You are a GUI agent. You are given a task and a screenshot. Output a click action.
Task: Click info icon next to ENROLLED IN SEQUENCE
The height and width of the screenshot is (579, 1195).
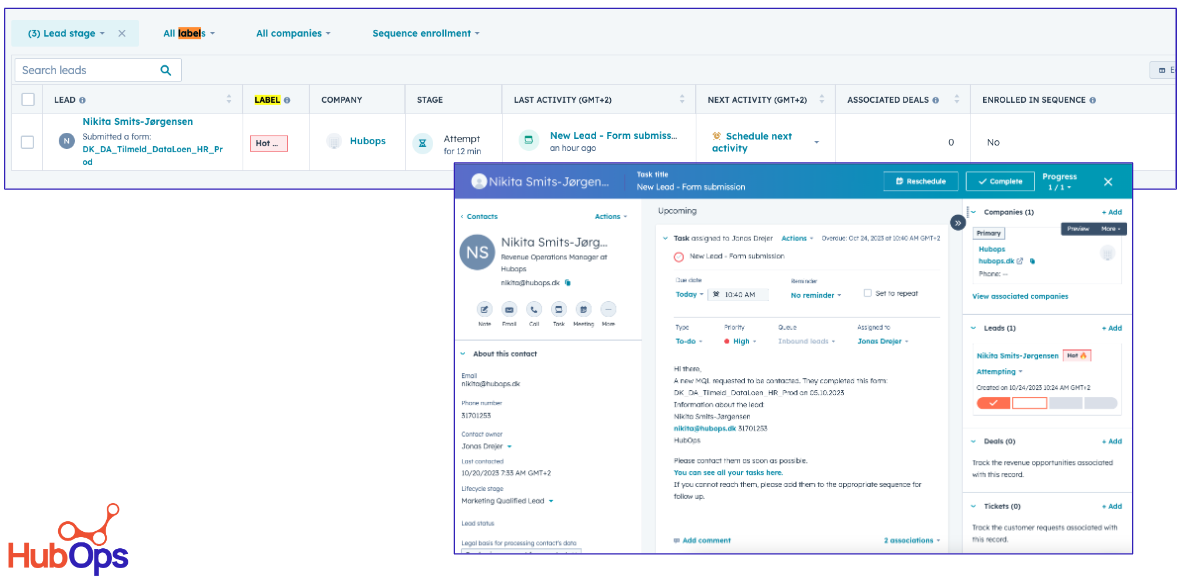[x=1093, y=100]
